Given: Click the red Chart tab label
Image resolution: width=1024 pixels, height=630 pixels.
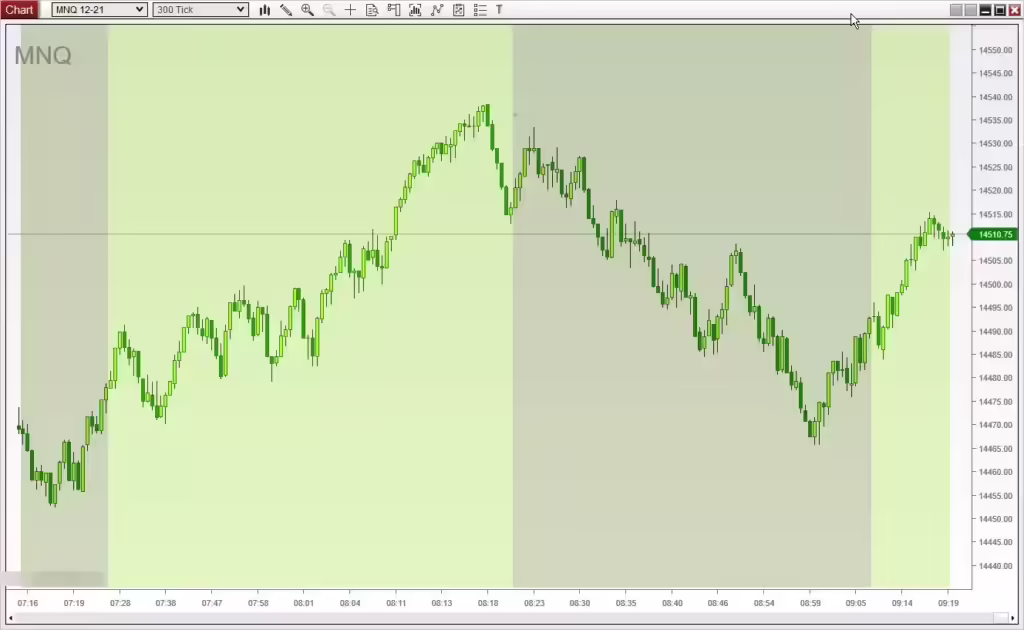Looking at the screenshot, I should click(19, 10).
